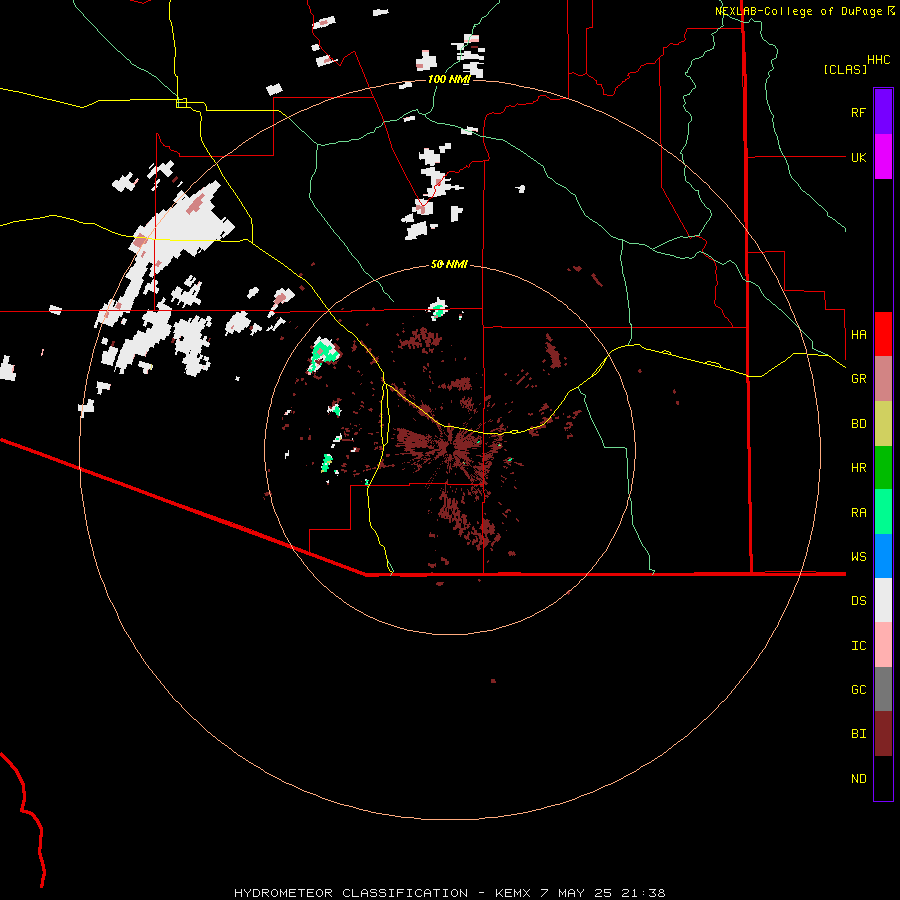Click the BD legend label
Screen dimensions: 900x900
pyautogui.click(x=858, y=424)
